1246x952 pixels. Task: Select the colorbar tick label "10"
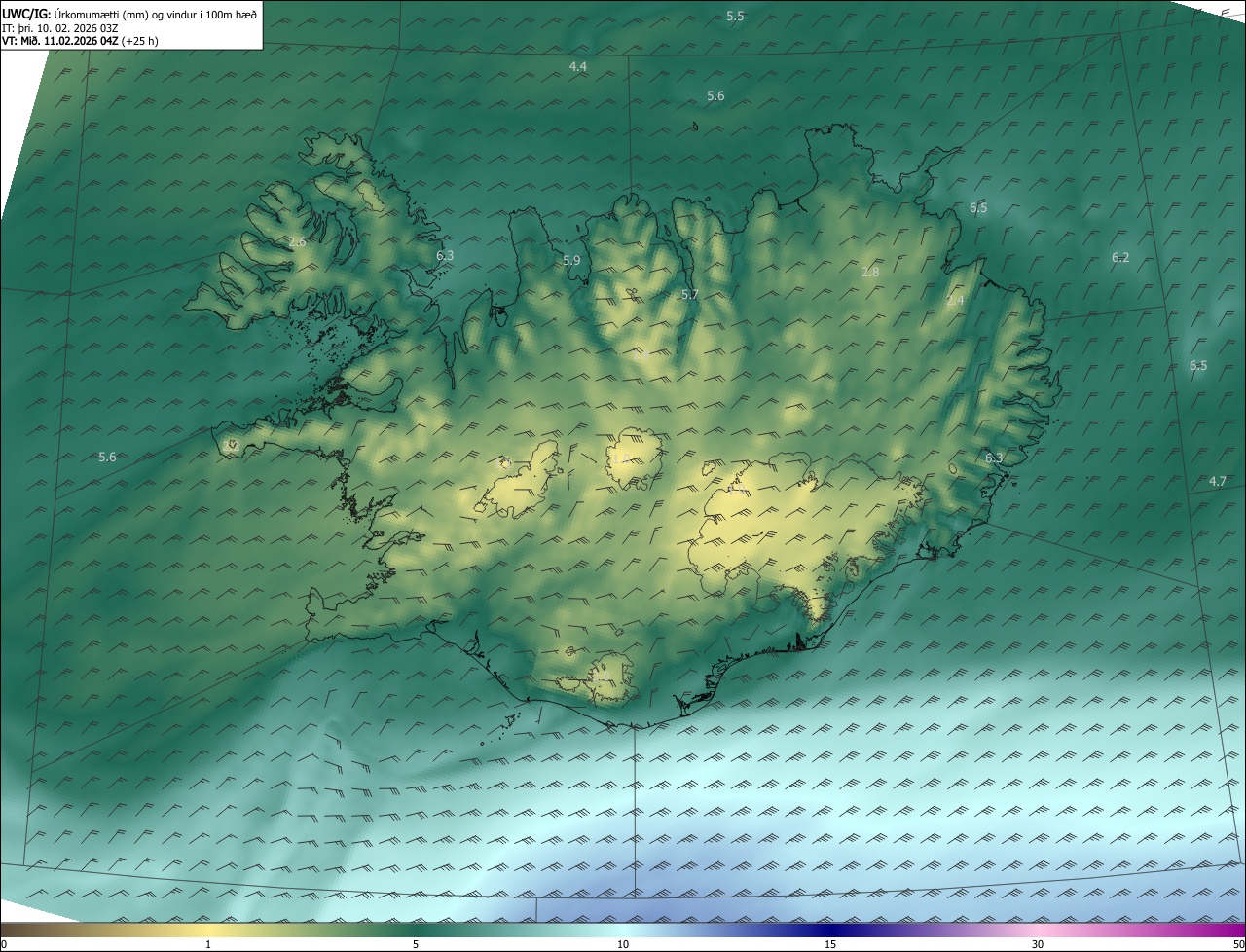(623, 944)
